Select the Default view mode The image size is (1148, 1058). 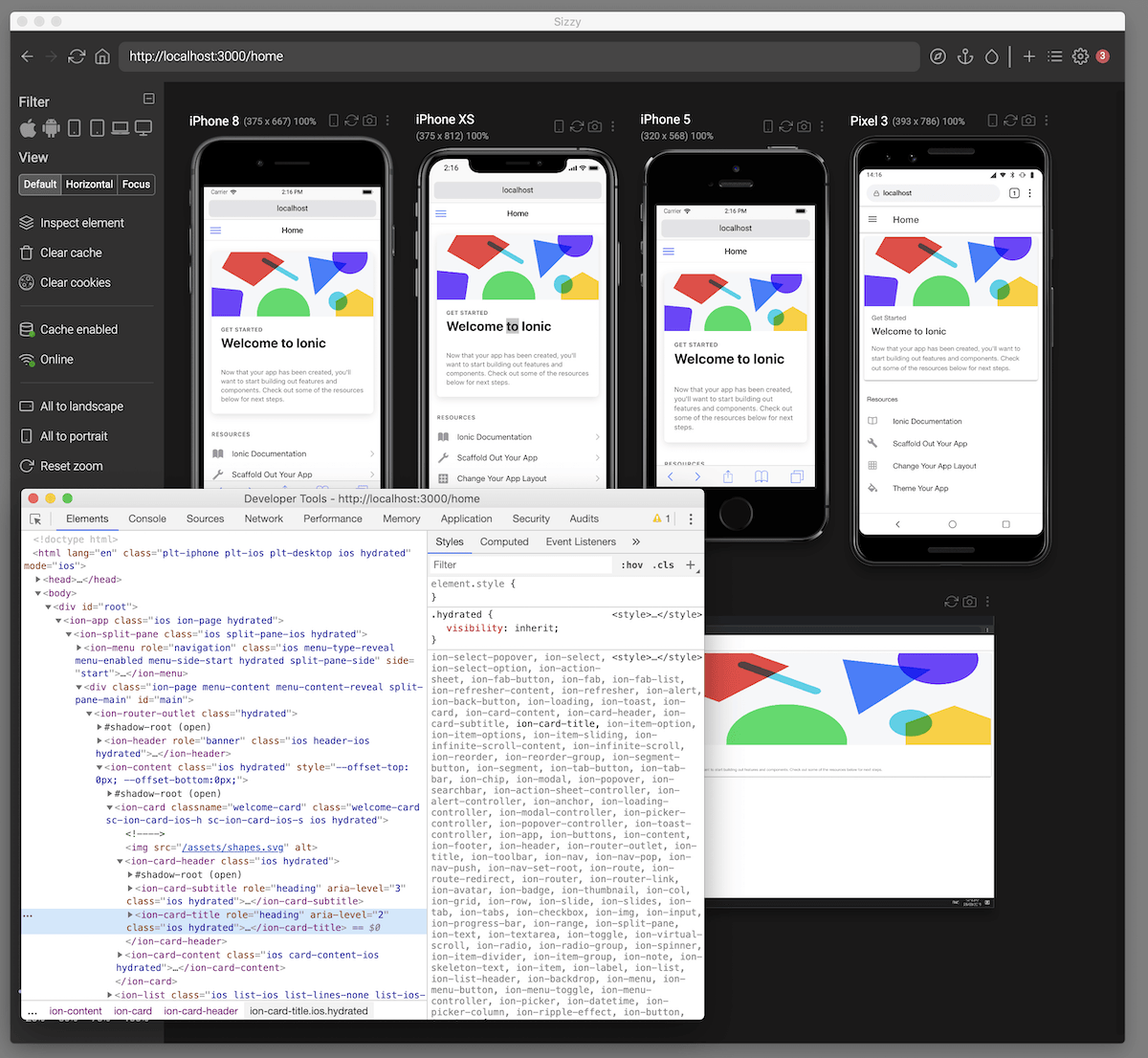click(x=40, y=185)
